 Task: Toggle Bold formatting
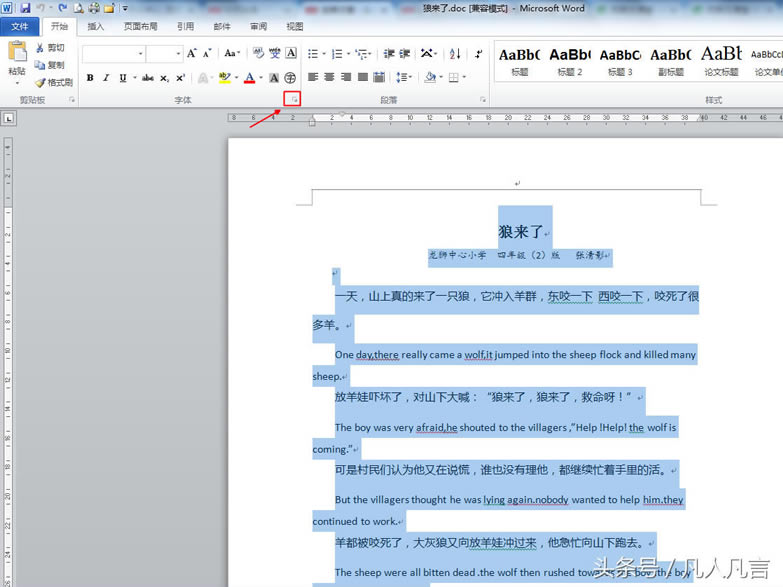point(90,78)
